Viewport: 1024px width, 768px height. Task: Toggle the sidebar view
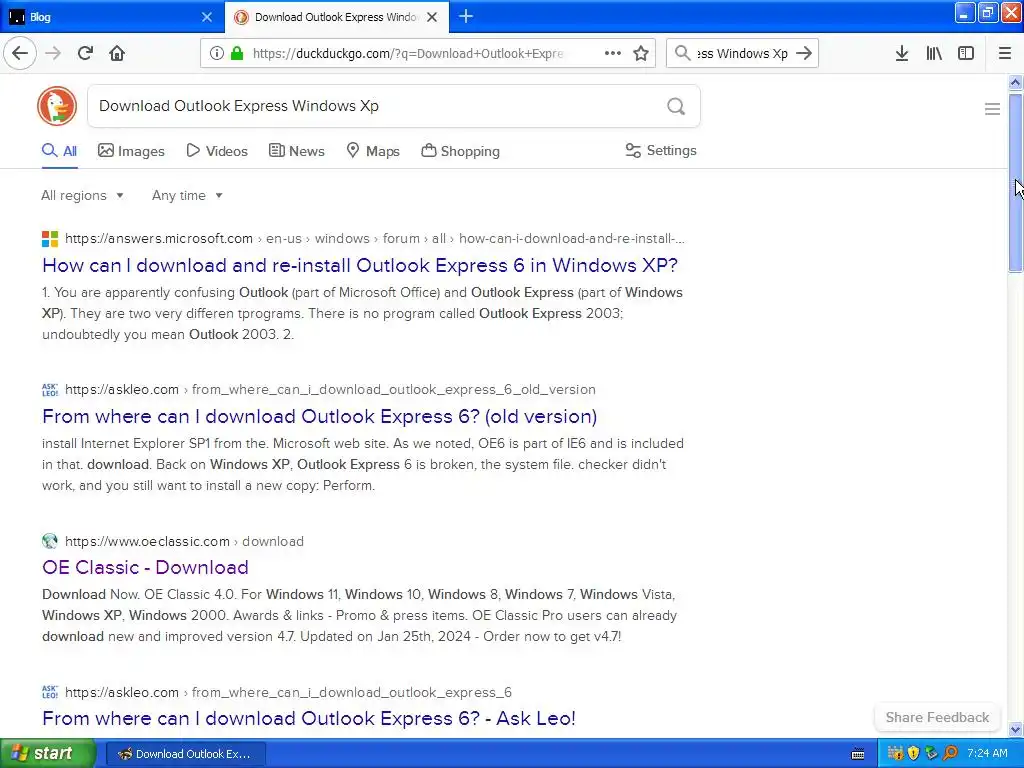966,53
